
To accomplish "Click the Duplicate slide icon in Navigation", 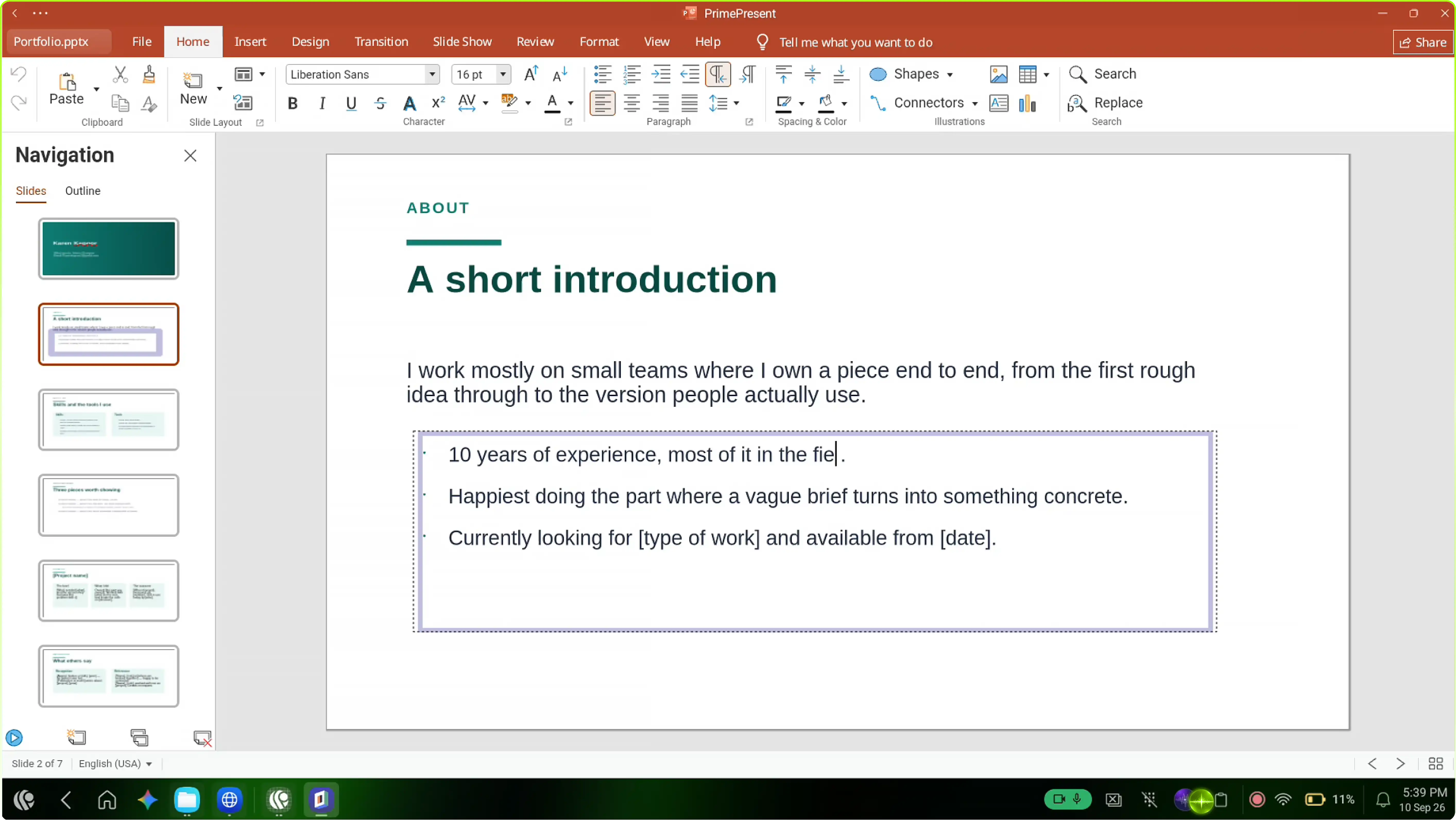I will [x=139, y=737].
